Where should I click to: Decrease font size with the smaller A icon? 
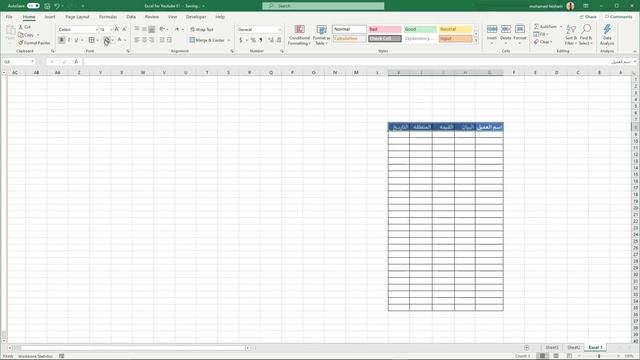click(124, 29)
